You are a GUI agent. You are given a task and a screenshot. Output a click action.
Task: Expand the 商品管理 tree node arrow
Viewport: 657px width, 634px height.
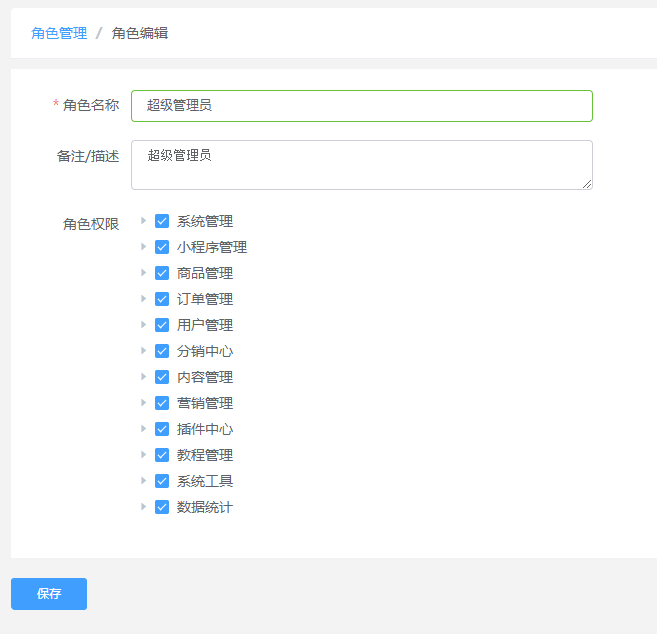143,272
